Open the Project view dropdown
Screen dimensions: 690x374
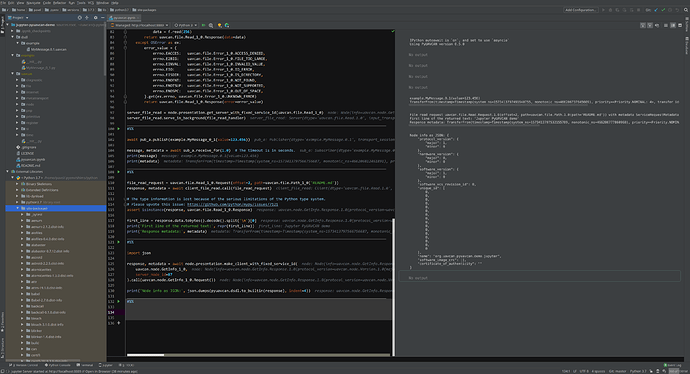[18, 18]
